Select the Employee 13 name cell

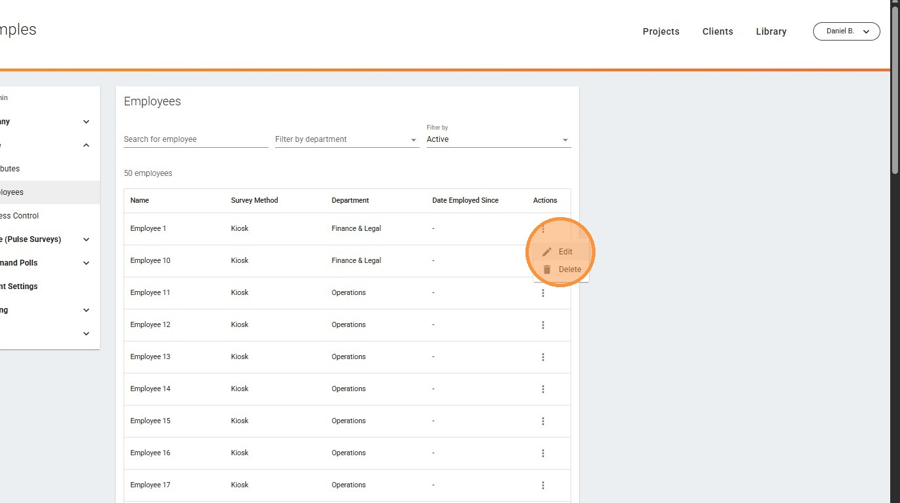click(x=150, y=357)
